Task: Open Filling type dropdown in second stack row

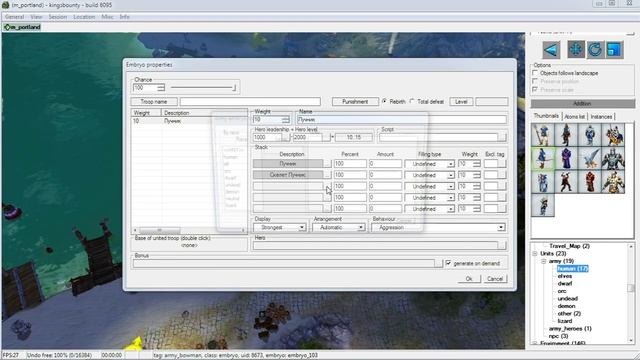Action: [x=451, y=175]
